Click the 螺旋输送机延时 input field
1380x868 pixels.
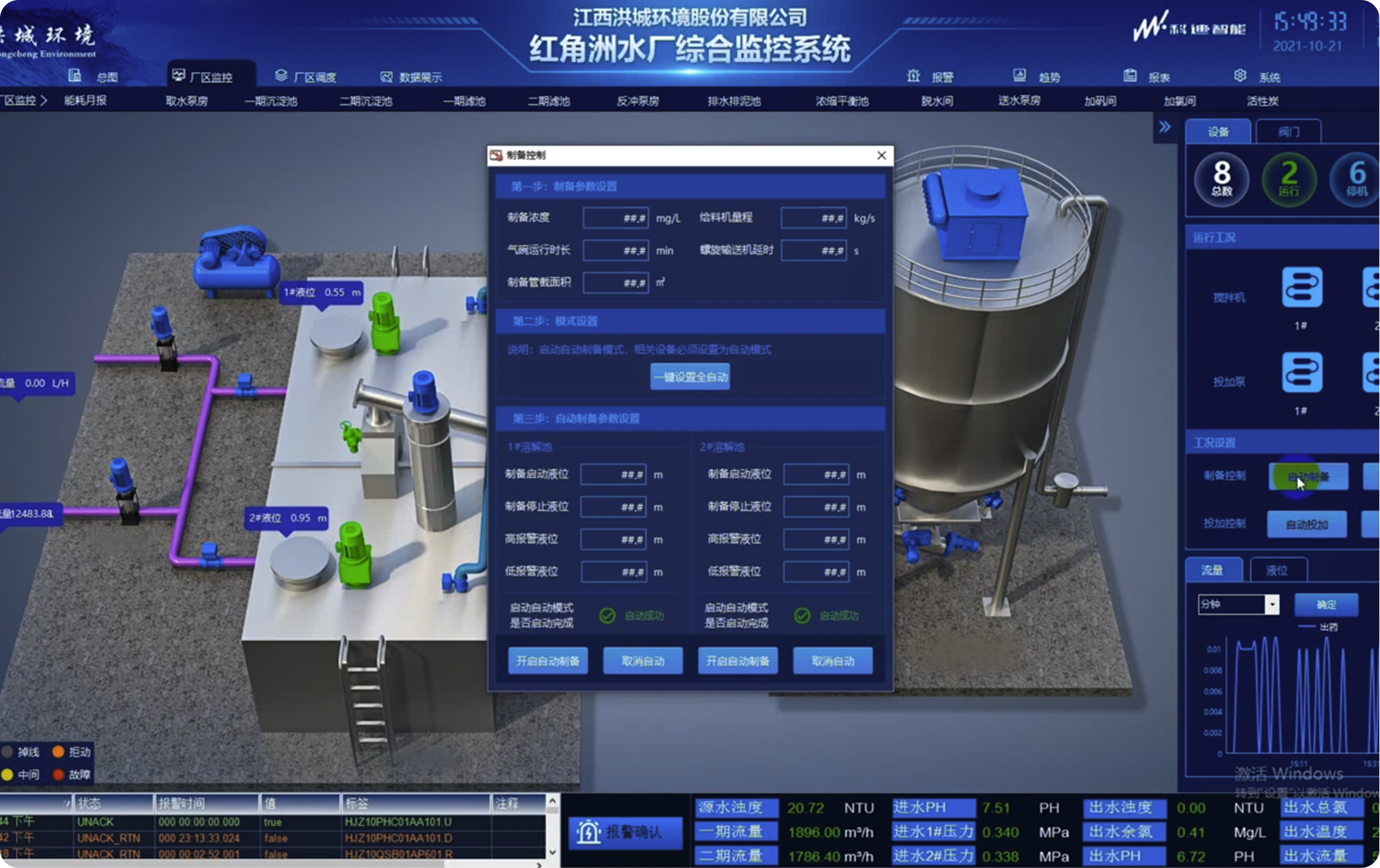[813, 250]
